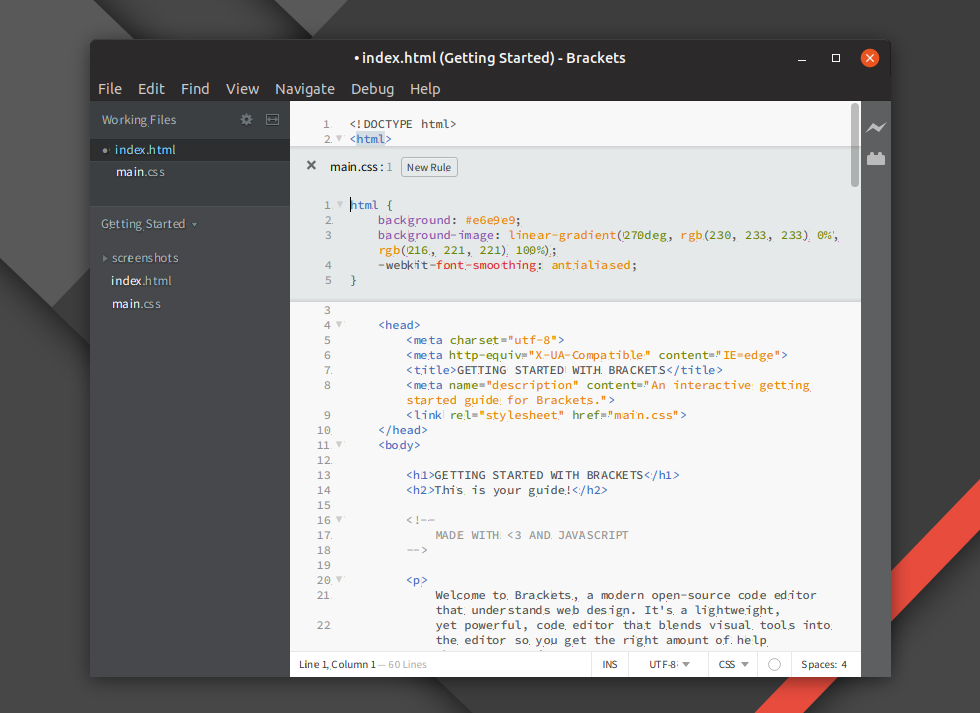Collapse the html rule fold arrow in inline editor
Viewport: 980px width, 713px height.
tap(338, 204)
